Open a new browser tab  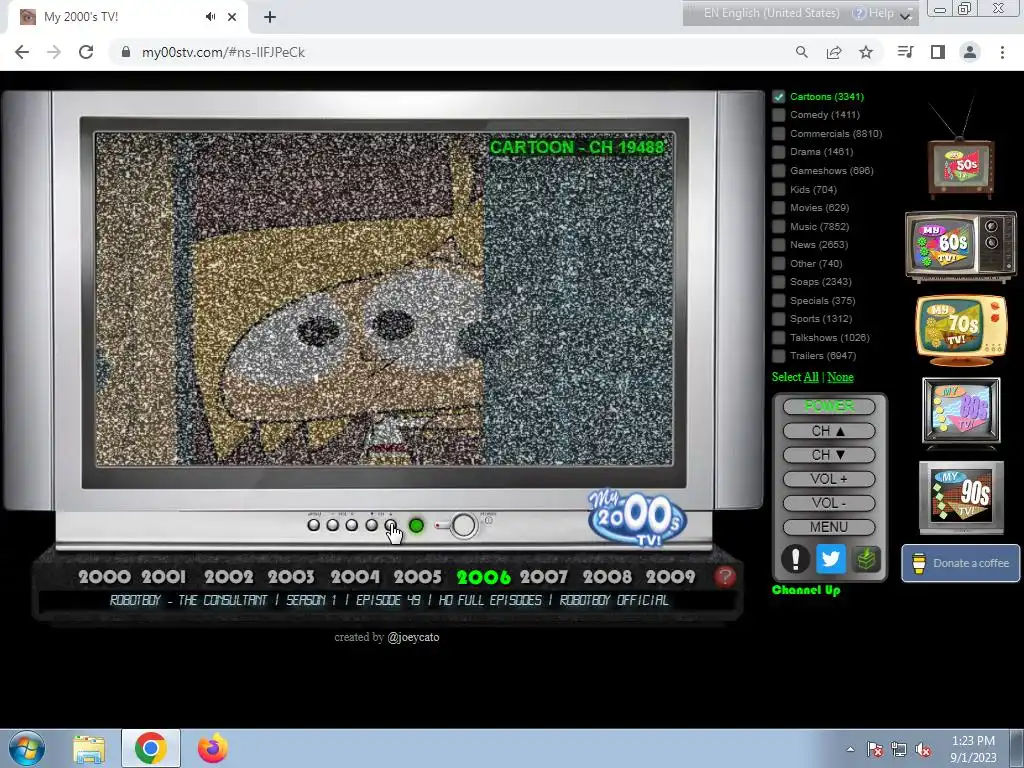(270, 17)
